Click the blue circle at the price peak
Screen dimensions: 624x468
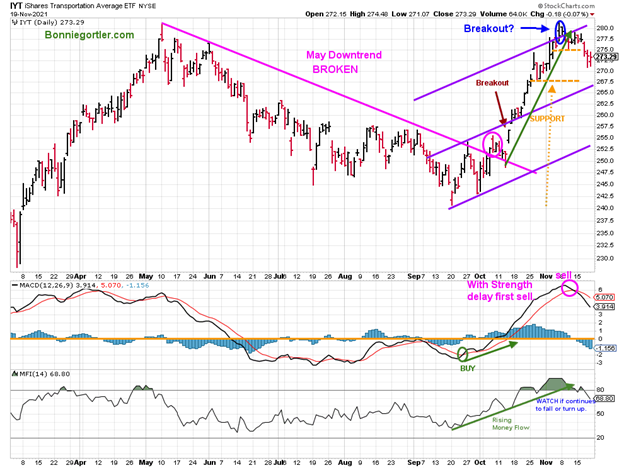coord(559,33)
